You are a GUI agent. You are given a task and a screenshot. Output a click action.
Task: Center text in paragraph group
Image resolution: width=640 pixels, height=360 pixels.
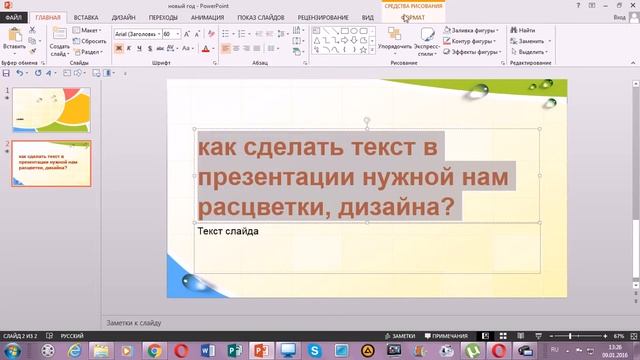point(236,49)
